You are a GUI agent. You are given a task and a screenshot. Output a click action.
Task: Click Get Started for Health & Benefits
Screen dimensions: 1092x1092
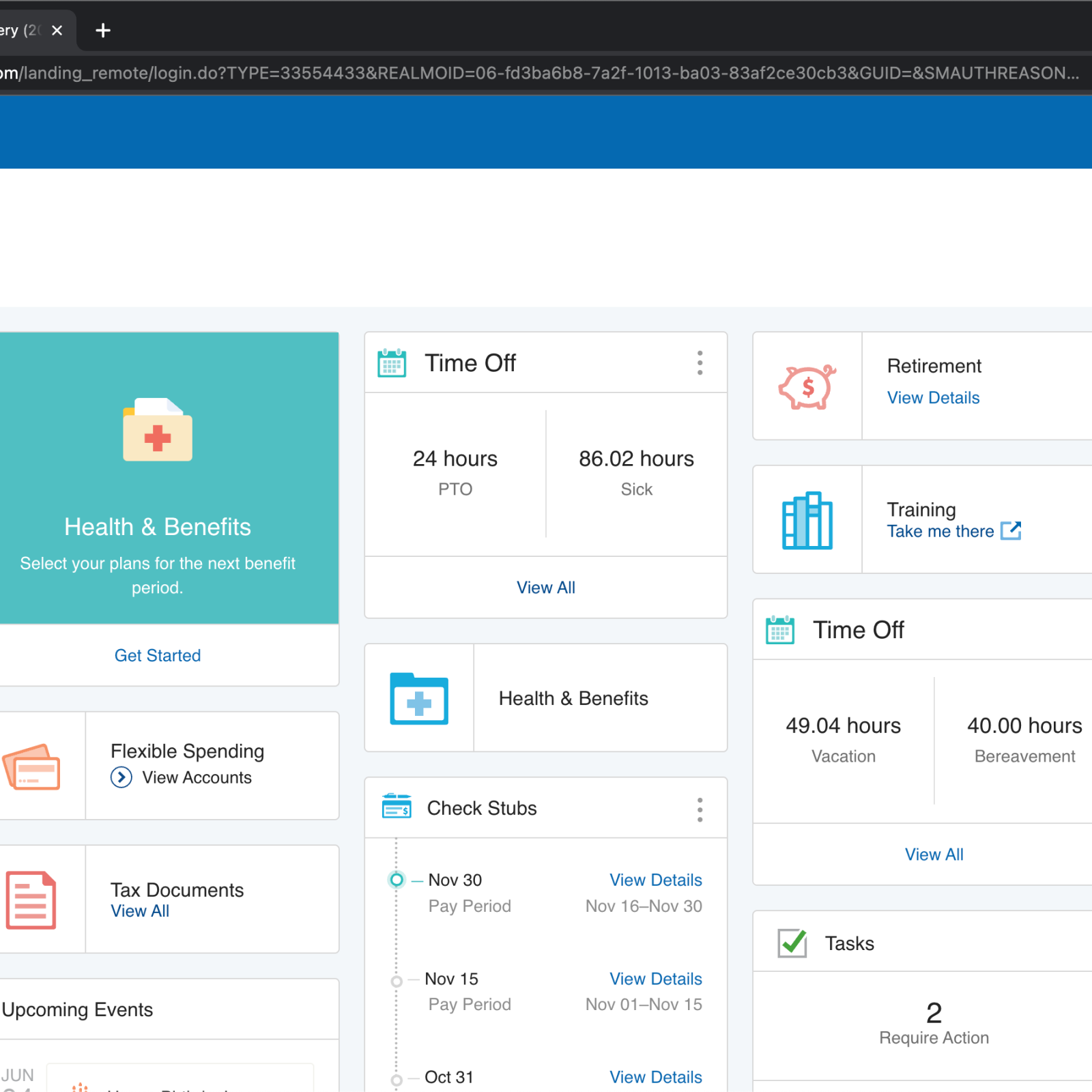coord(158,655)
